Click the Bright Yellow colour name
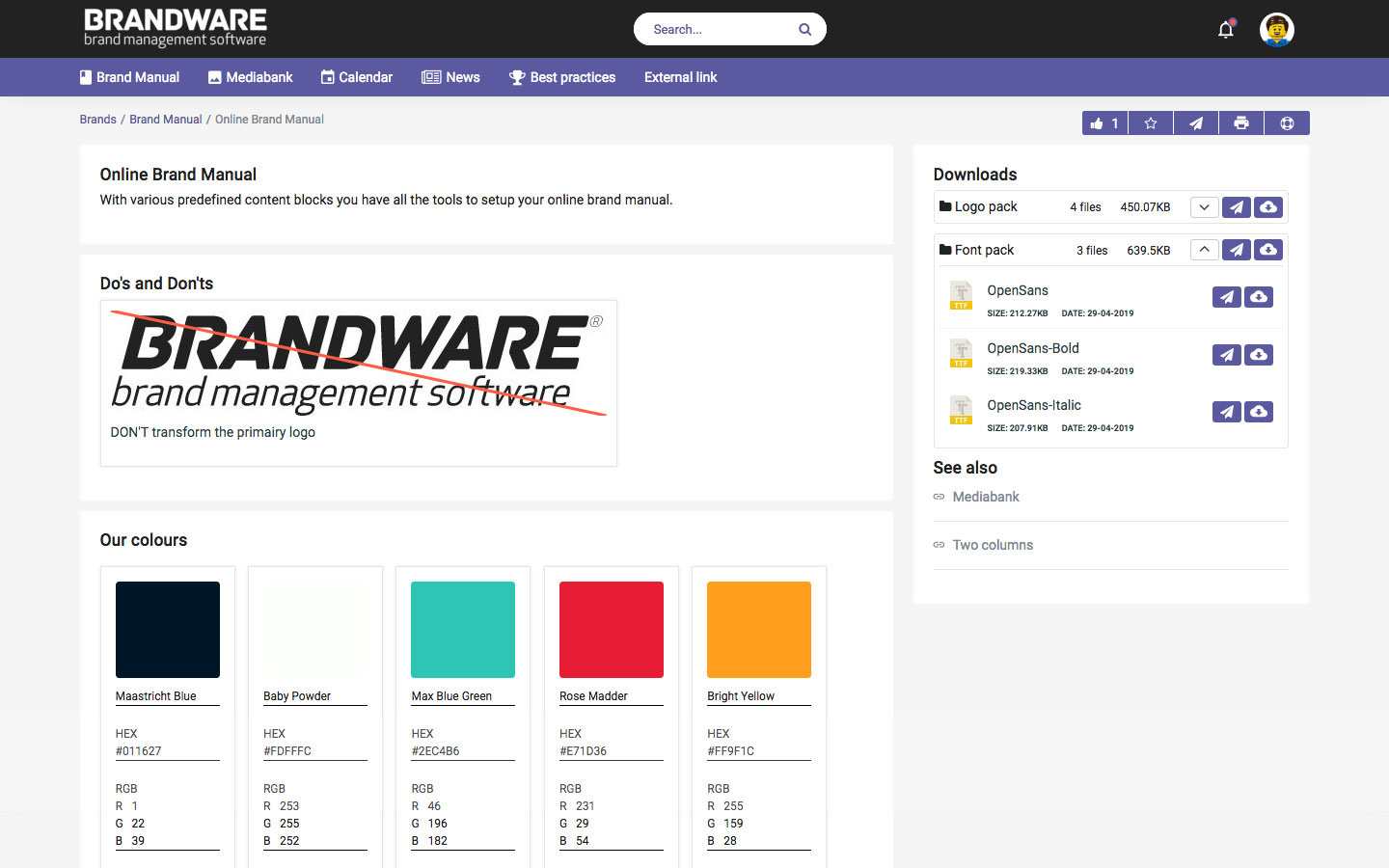This screenshot has height=868, width=1389. pyautogui.click(x=741, y=696)
